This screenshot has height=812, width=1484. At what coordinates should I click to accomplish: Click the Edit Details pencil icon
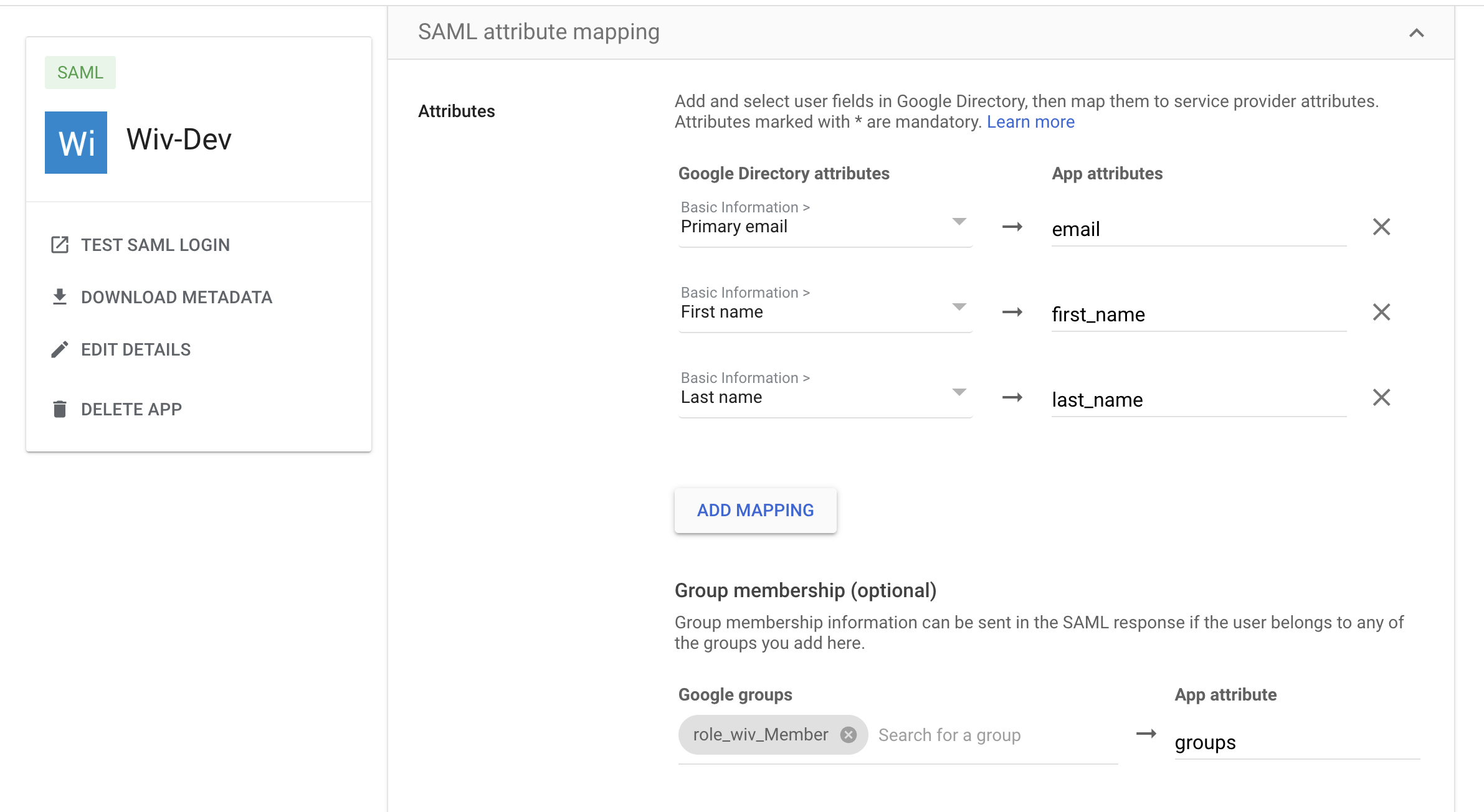59,349
